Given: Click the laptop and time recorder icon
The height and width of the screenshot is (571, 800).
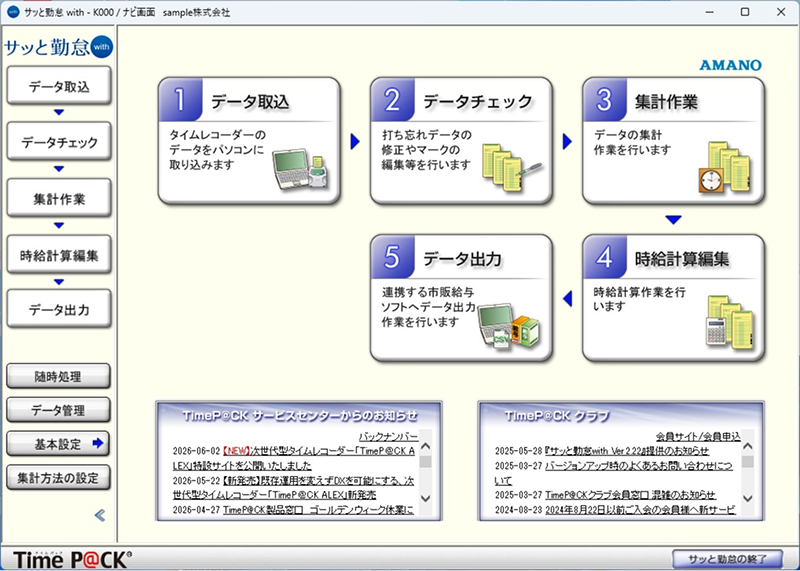Looking at the screenshot, I should click(x=301, y=169).
